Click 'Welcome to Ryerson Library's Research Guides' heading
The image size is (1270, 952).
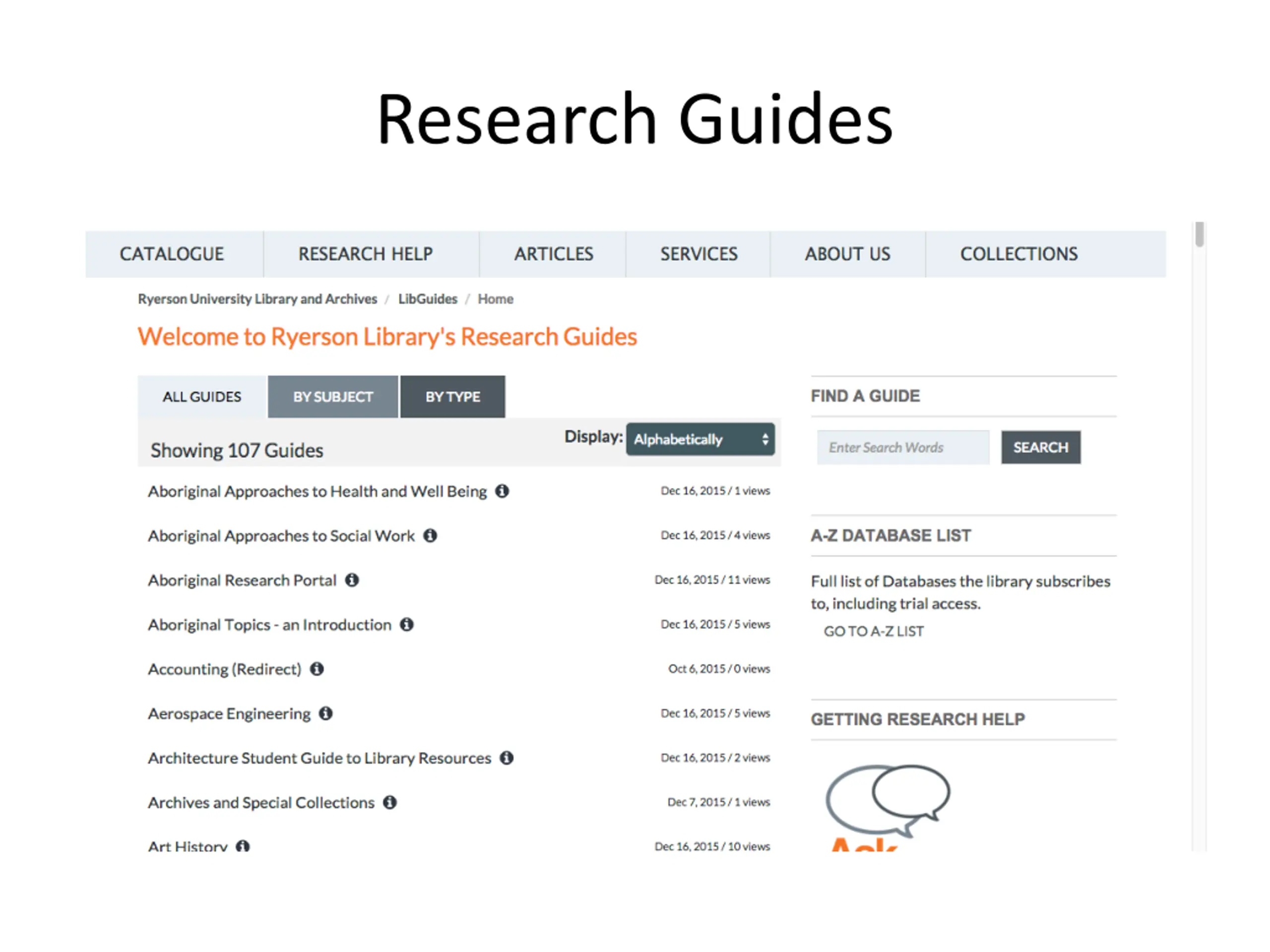pos(387,337)
